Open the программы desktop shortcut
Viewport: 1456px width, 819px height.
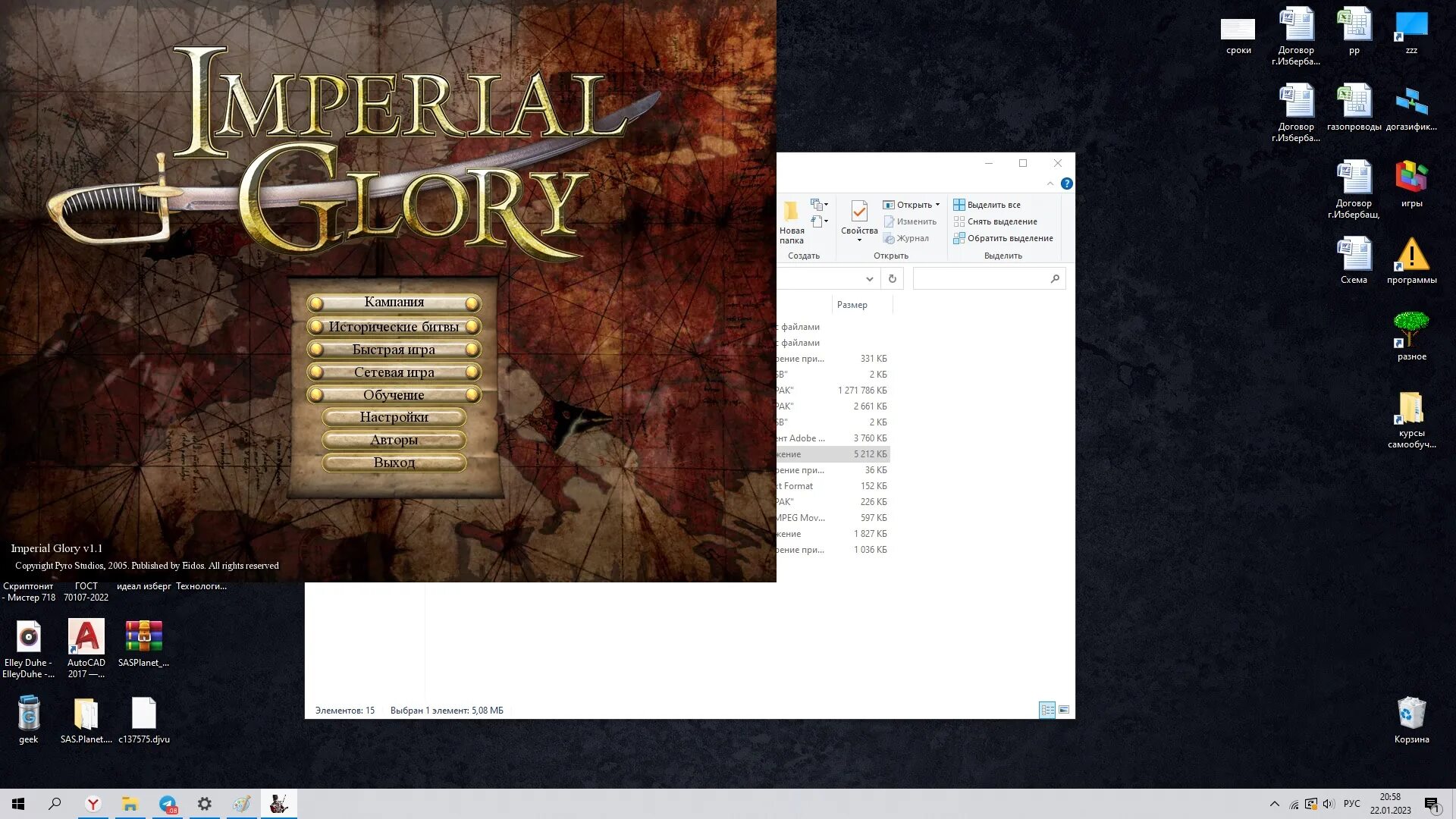click(x=1411, y=260)
